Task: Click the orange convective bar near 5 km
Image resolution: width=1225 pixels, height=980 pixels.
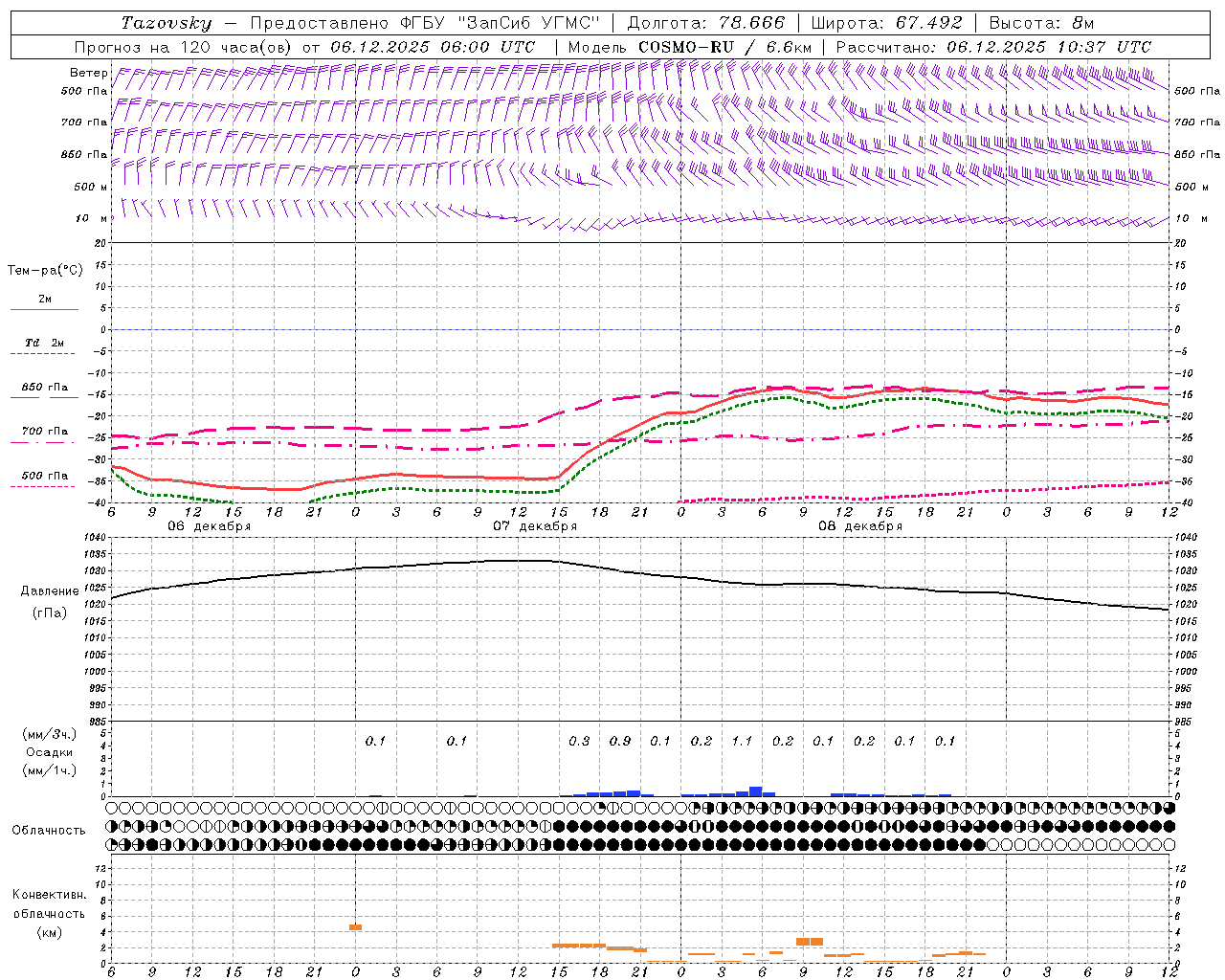Action: click(x=355, y=926)
